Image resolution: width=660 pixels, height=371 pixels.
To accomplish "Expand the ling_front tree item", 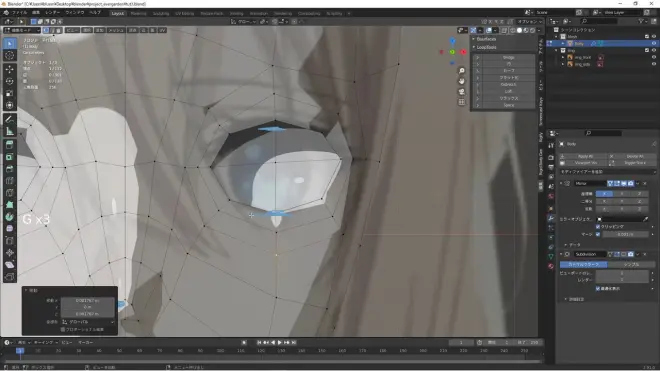I will click(563, 57).
